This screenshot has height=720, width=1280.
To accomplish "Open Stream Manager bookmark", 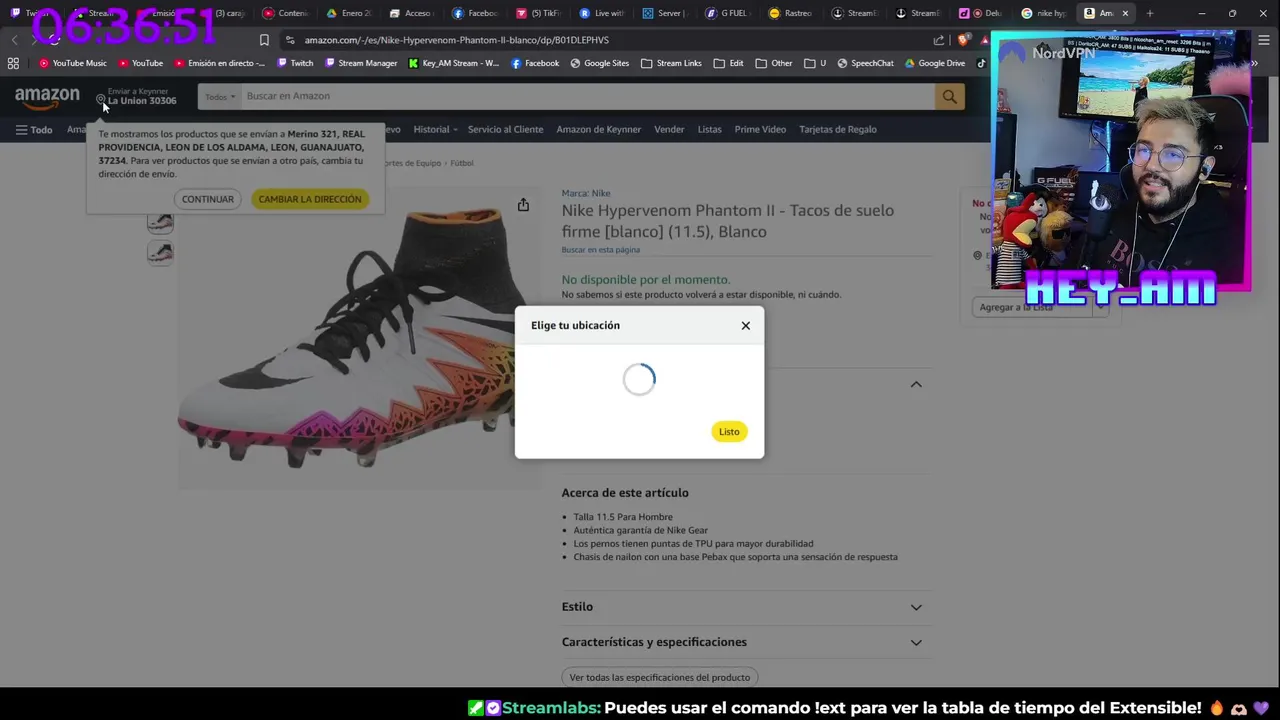I will (x=361, y=63).
